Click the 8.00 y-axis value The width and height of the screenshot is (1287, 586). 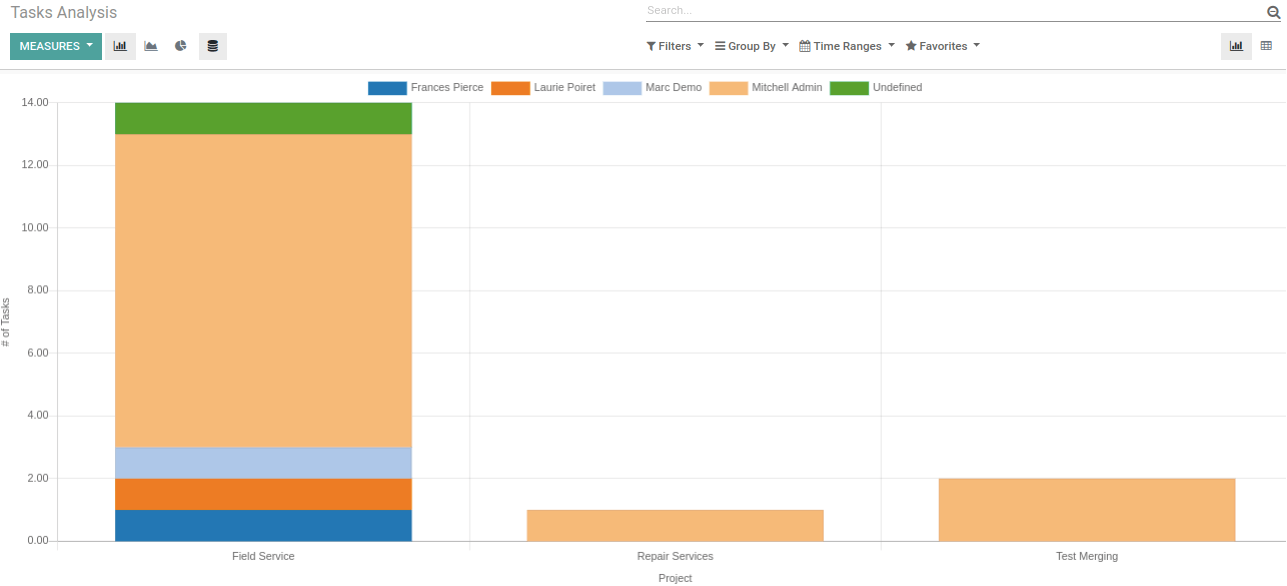[x=38, y=290]
